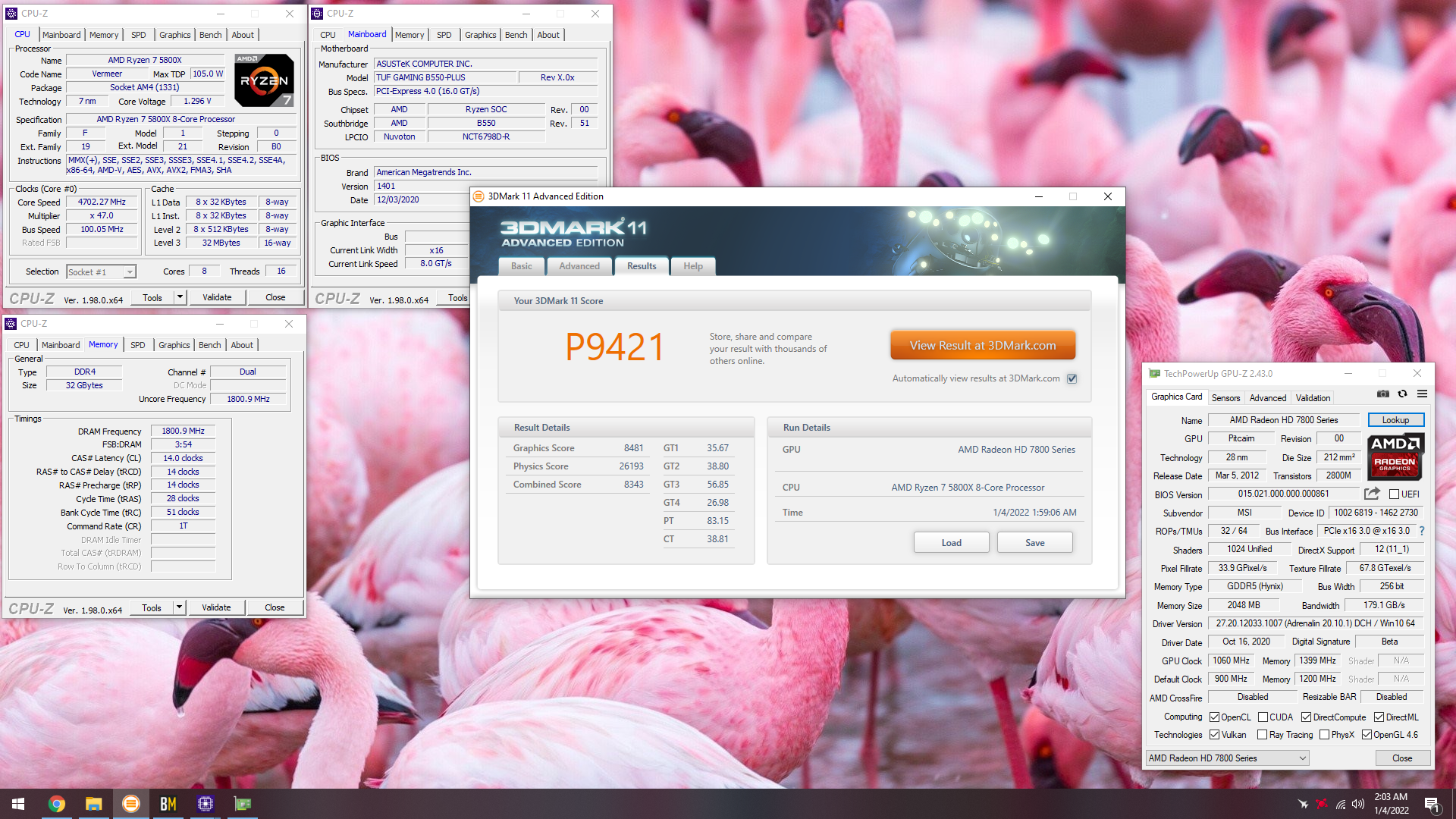
Task: Click BIOS Version field 015.021.000.000.000861
Action: pos(1283,494)
